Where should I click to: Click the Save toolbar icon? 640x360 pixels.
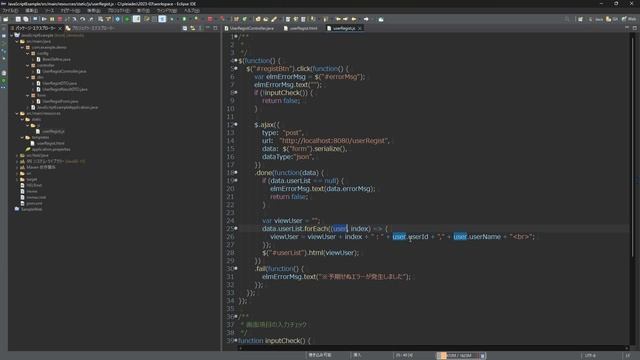coord(18,19)
